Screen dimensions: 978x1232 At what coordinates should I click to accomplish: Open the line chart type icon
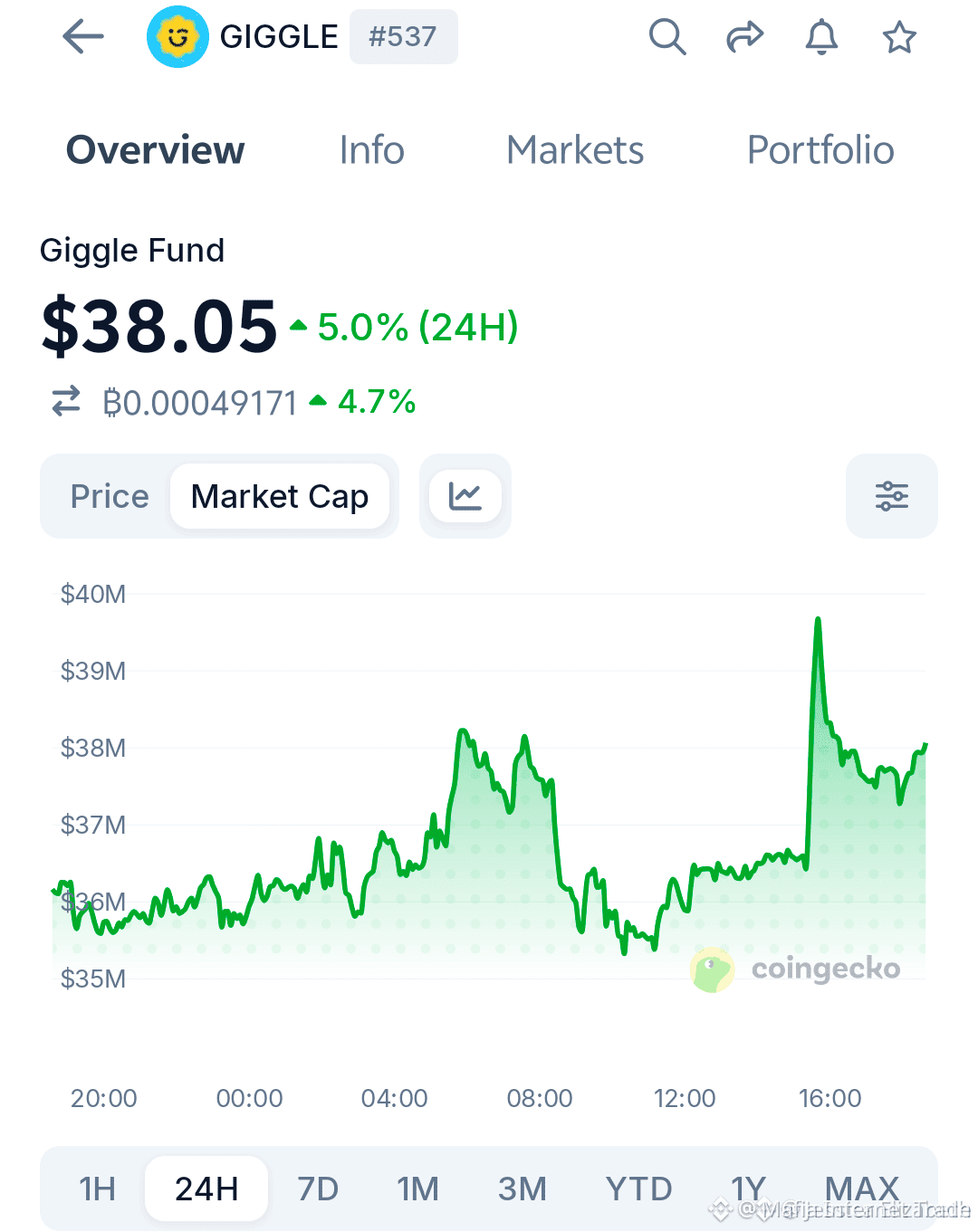(465, 496)
